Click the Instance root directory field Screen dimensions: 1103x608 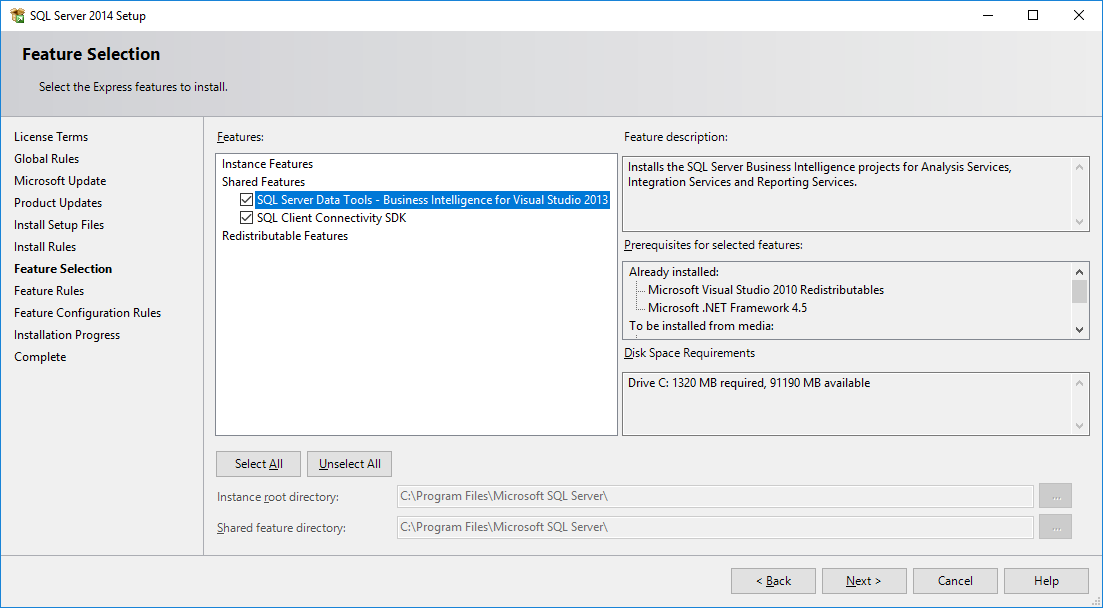pyautogui.click(x=715, y=496)
